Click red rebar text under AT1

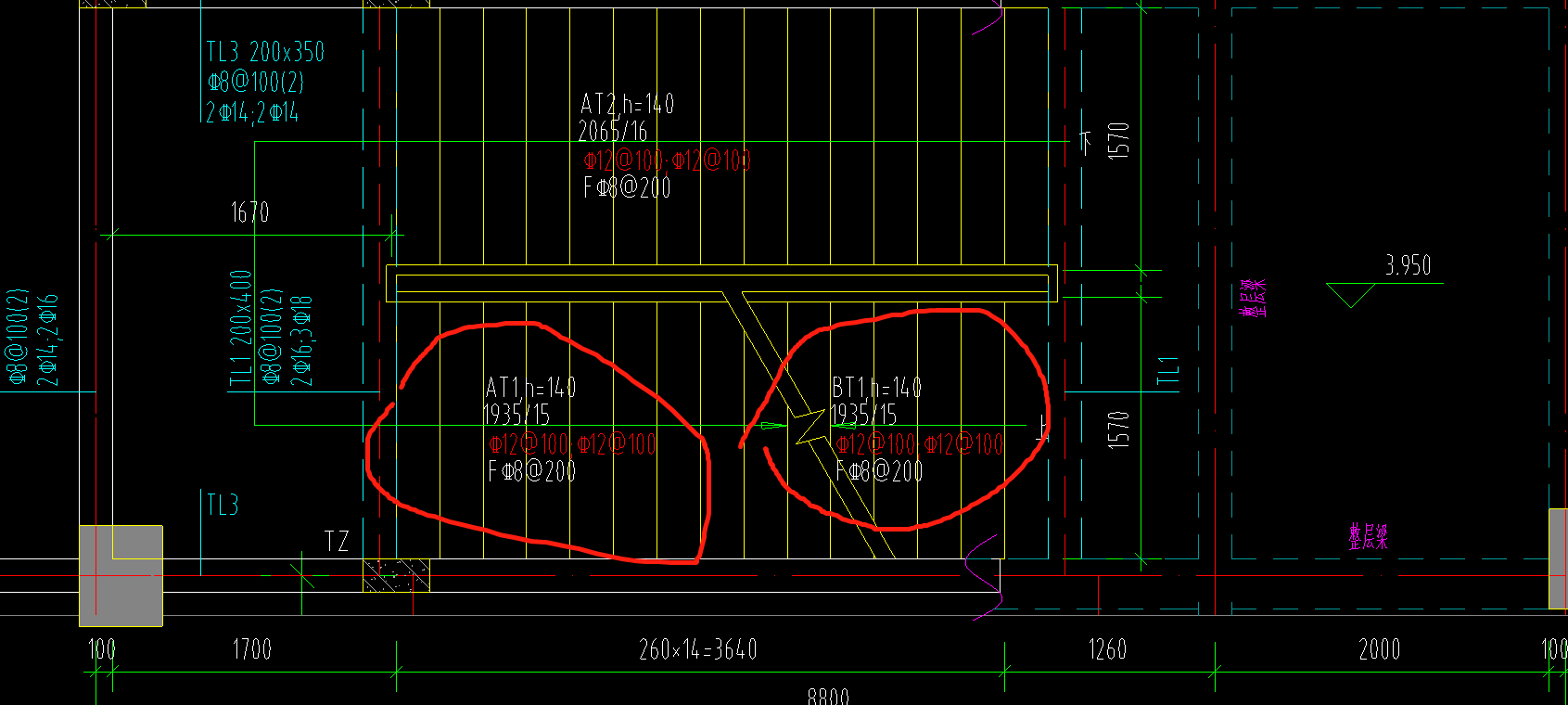tap(572, 443)
